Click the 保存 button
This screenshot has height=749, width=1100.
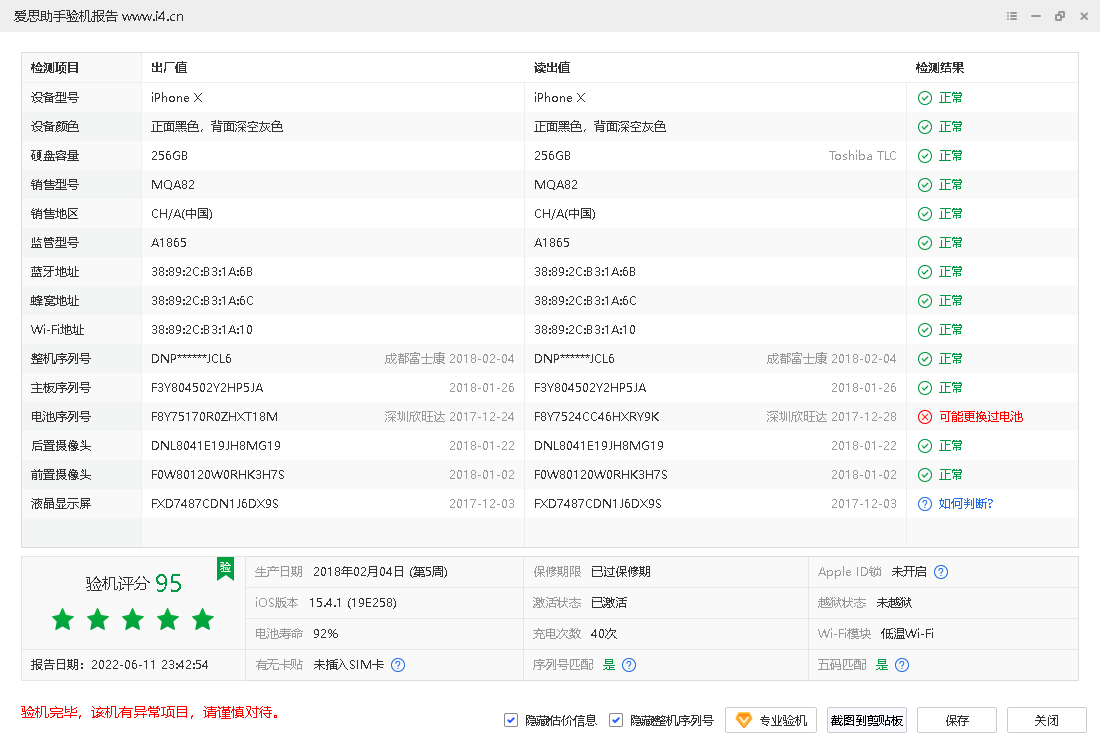[957, 720]
